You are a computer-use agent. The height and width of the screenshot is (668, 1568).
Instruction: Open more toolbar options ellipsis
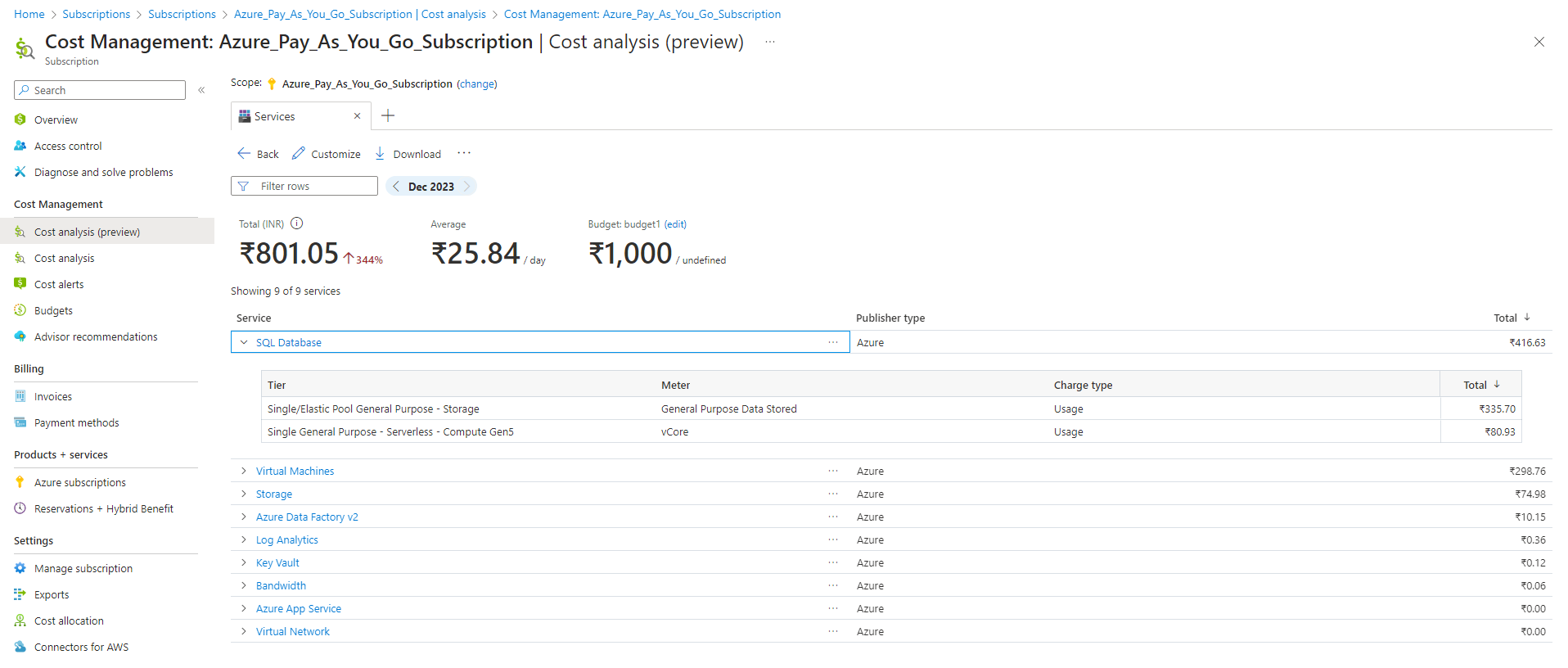point(464,153)
